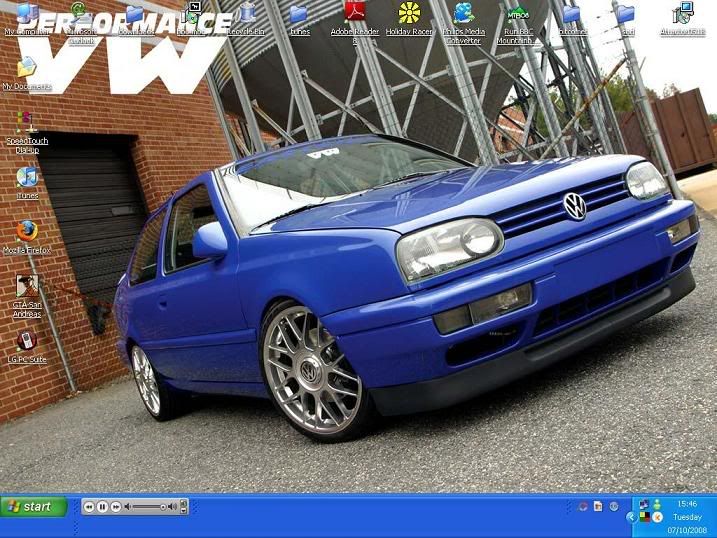Launch SpeedTouch Dial-up shortcut
The image size is (717, 538).
[27, 125]
